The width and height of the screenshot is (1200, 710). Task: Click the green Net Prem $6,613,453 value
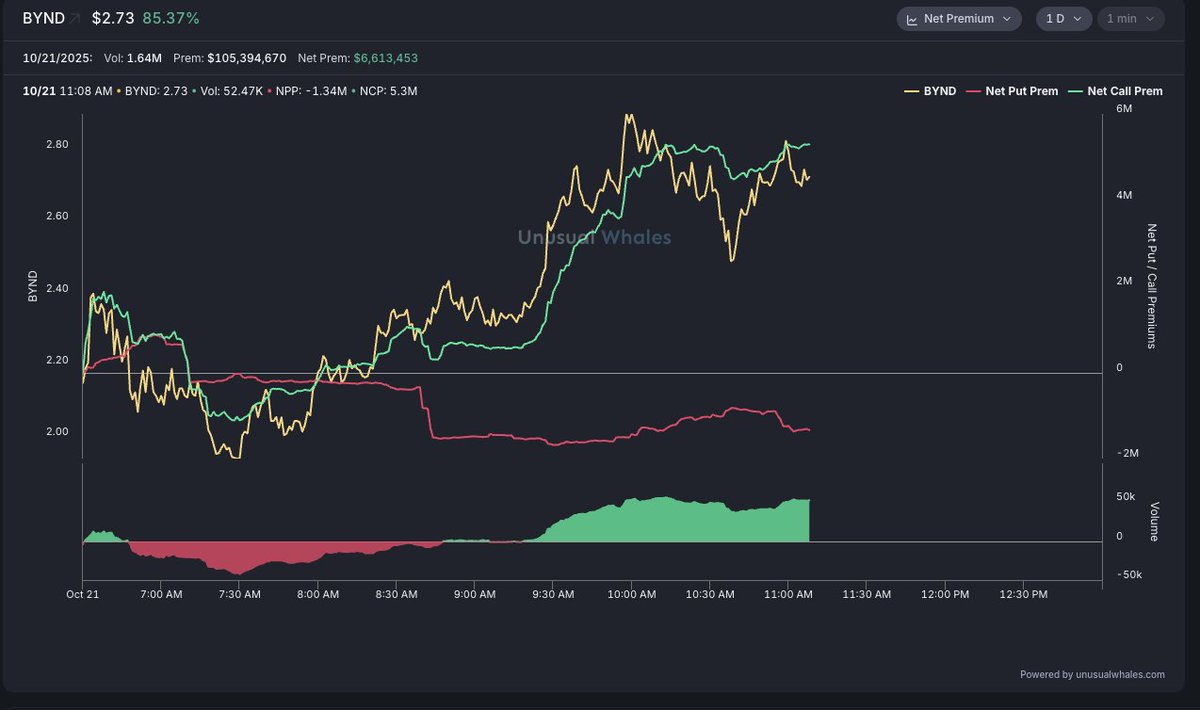[385, 58]
